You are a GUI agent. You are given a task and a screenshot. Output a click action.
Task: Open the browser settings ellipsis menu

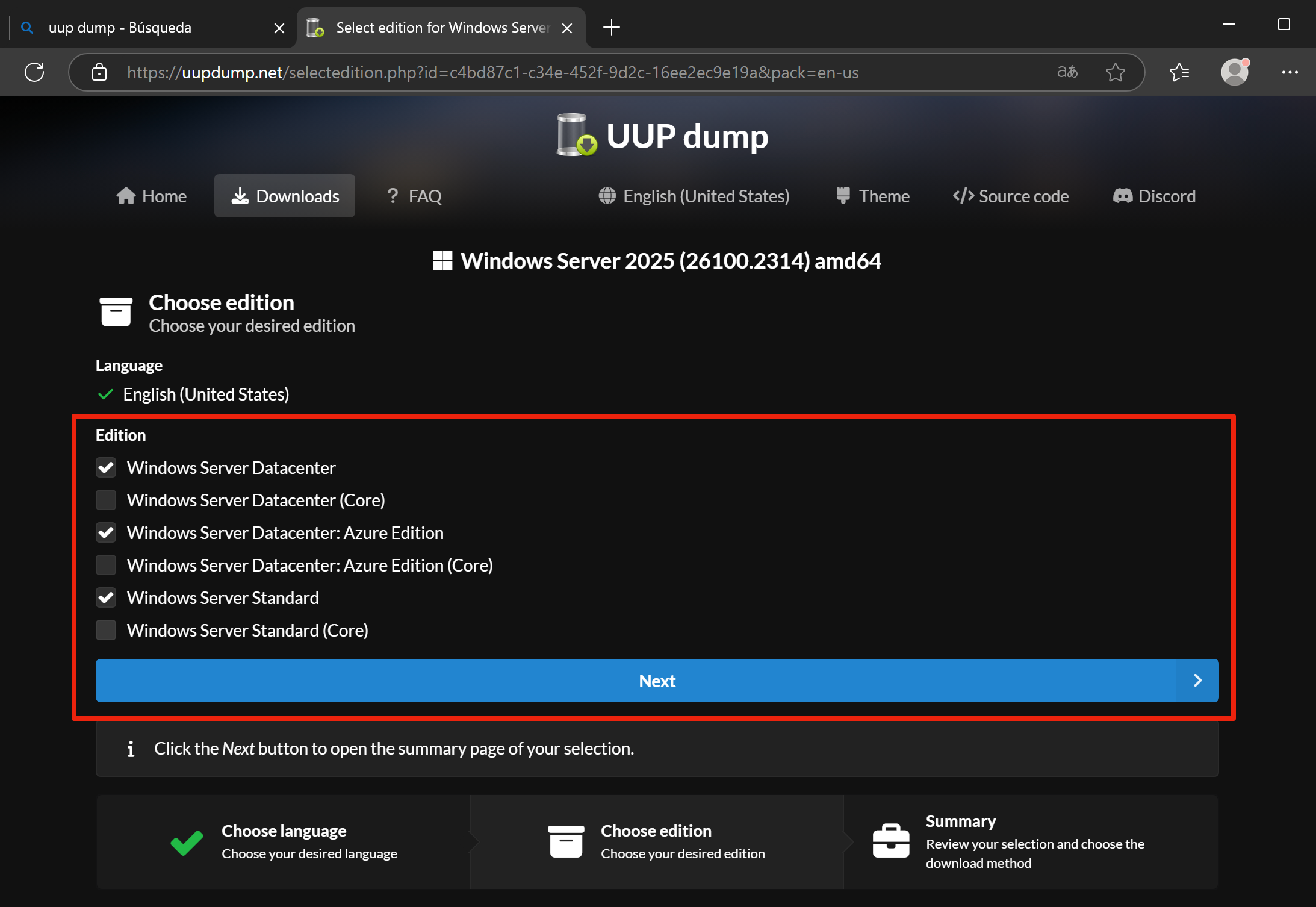pos(1290,72)
